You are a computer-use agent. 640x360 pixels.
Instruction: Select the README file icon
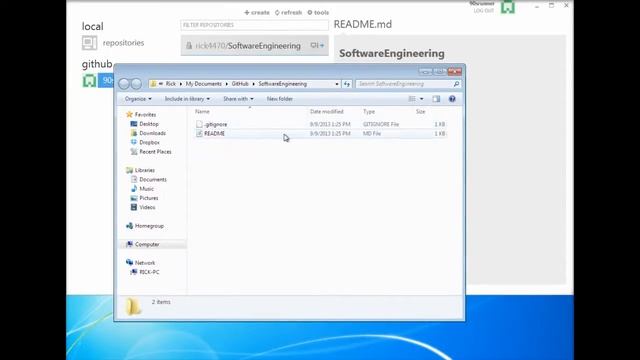click(199, 133)
